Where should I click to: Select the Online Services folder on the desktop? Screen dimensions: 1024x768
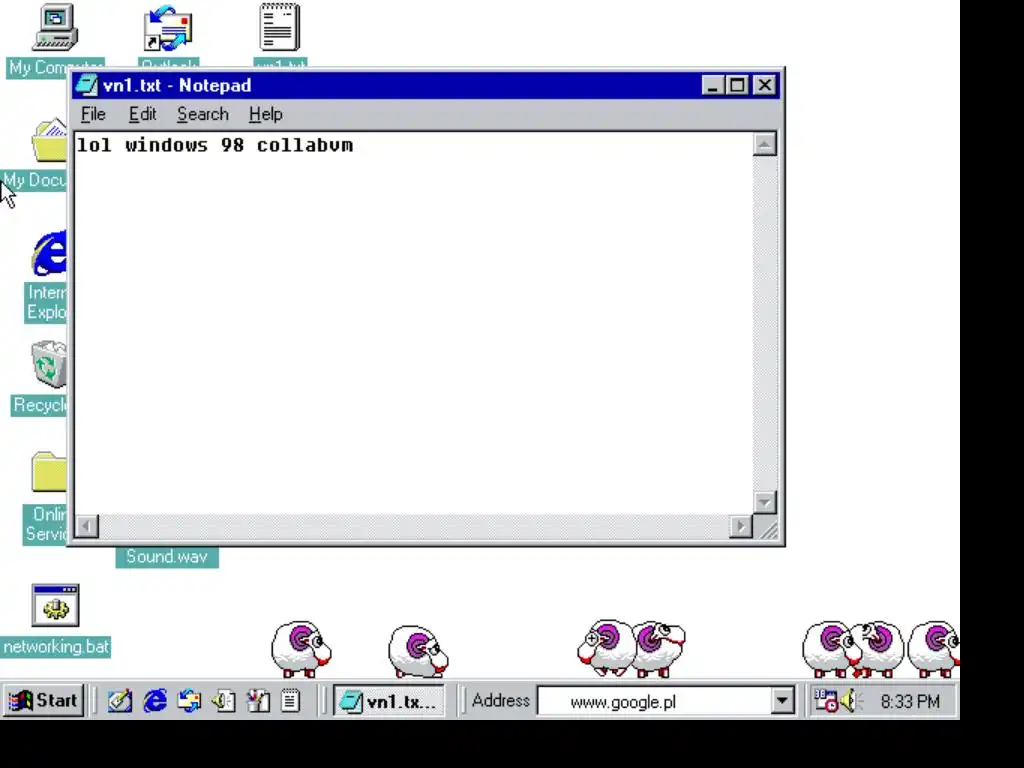click(x=50, y=472)
